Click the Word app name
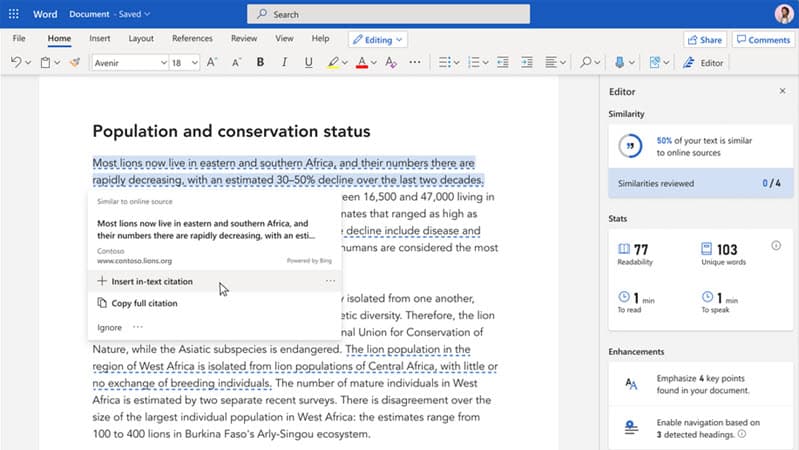Viewport: 799px width, 450px height. [x=45, y=14]
